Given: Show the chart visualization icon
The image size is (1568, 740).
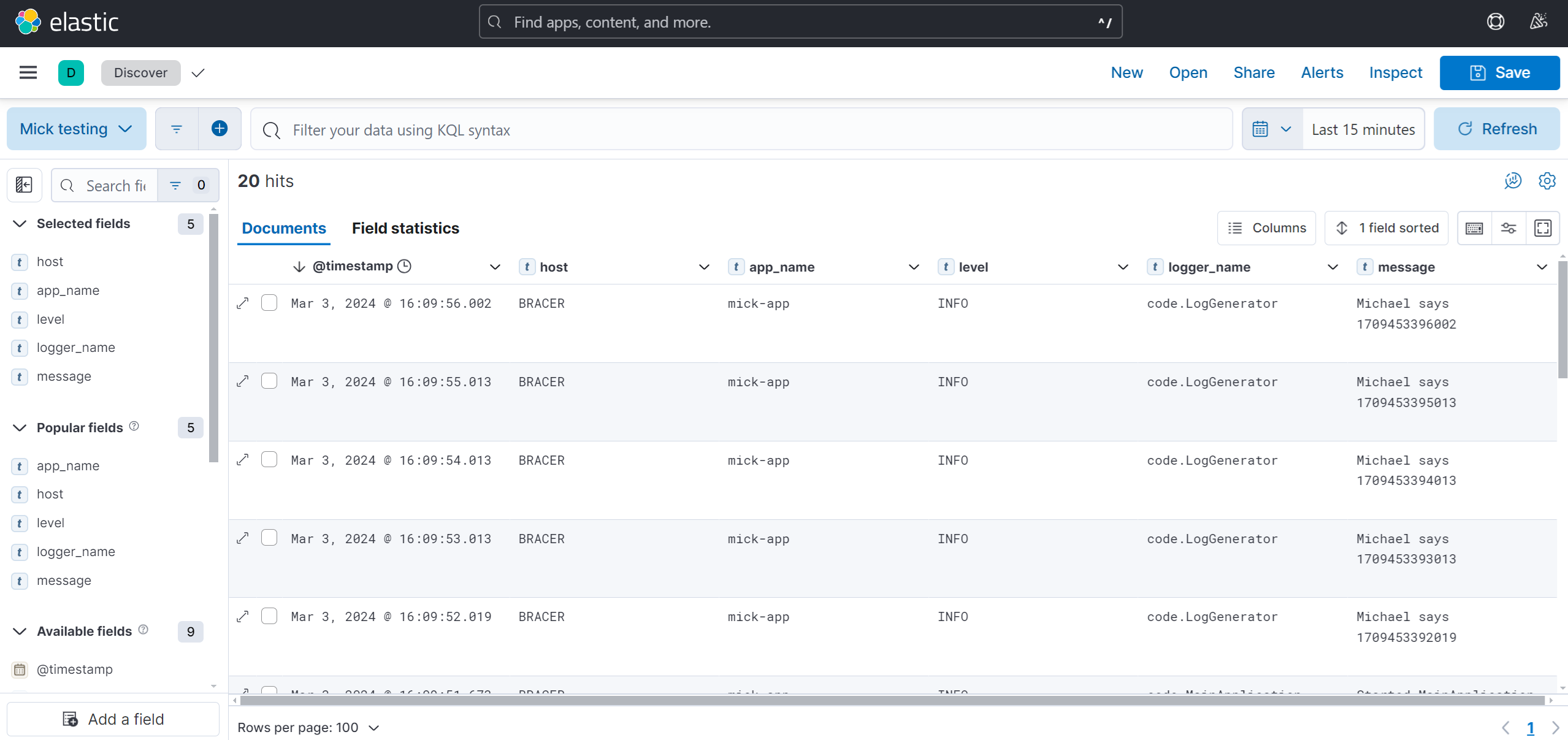Looking at the screenshot, I should pos(1513,181).
